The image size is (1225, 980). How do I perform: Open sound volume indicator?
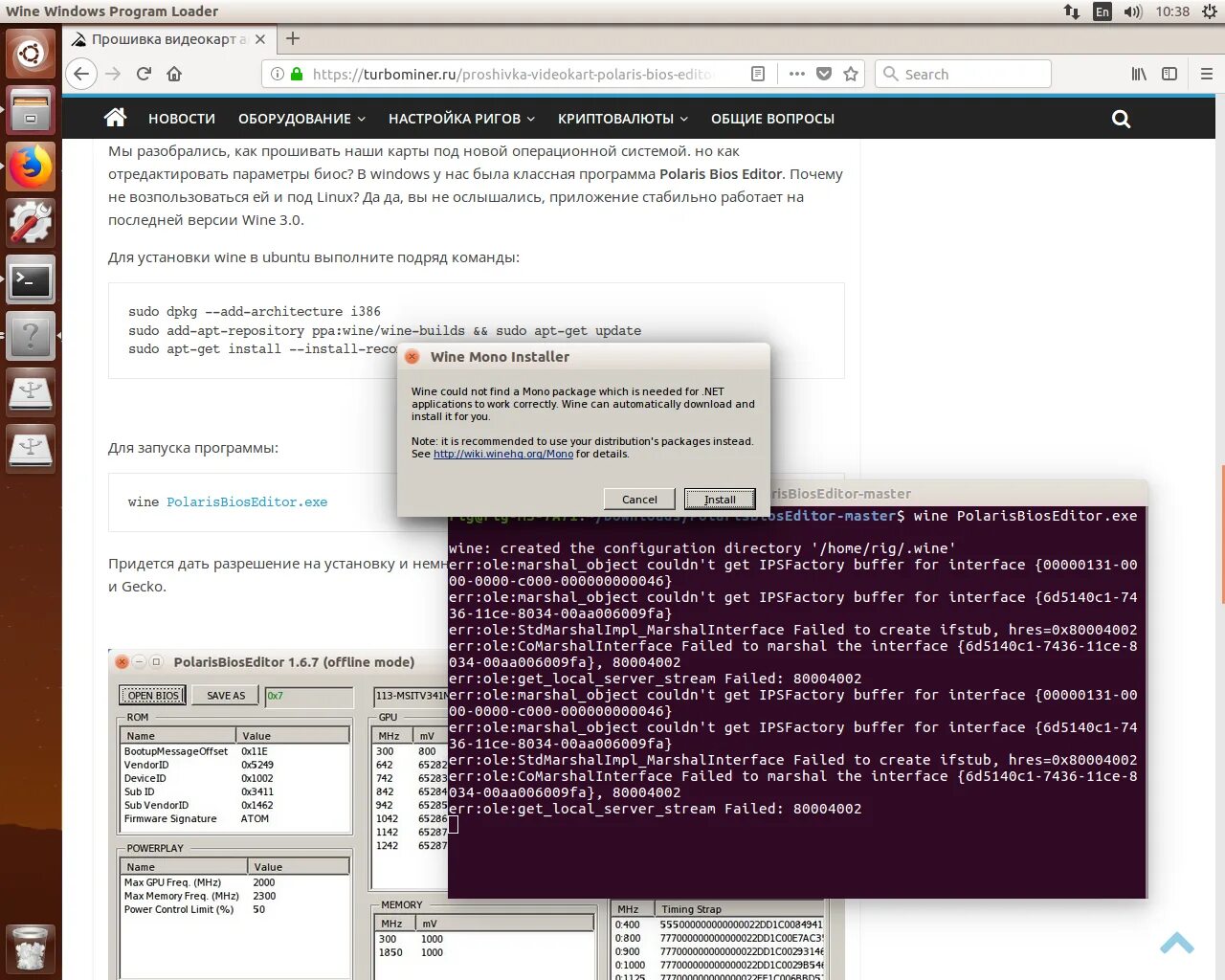1133,11
